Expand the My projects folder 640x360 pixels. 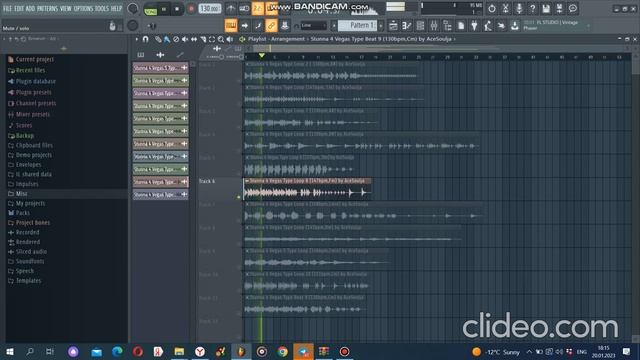[x=27, y=203]
